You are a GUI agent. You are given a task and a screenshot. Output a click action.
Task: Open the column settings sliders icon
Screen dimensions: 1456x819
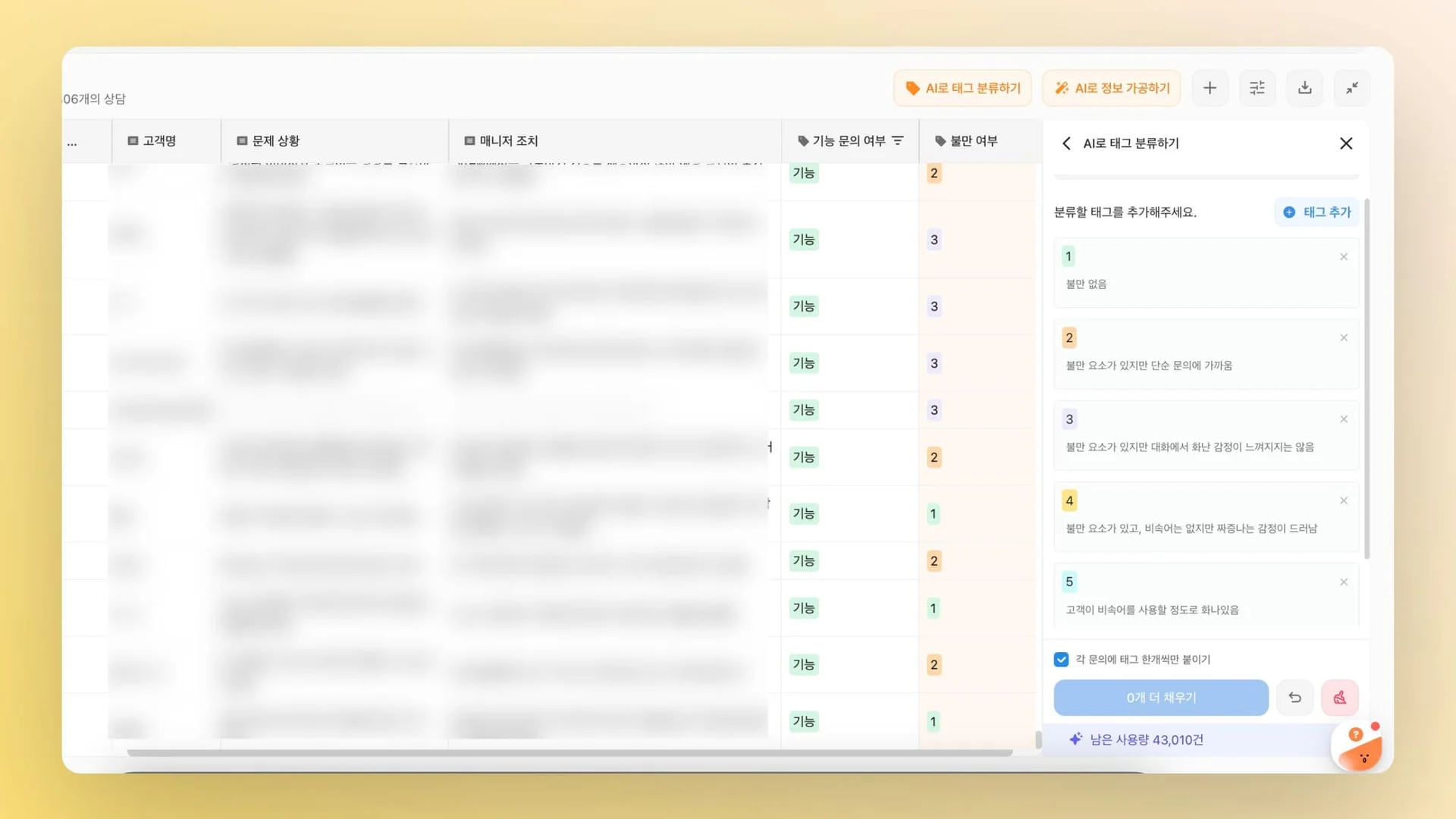tap(1257, 88)
